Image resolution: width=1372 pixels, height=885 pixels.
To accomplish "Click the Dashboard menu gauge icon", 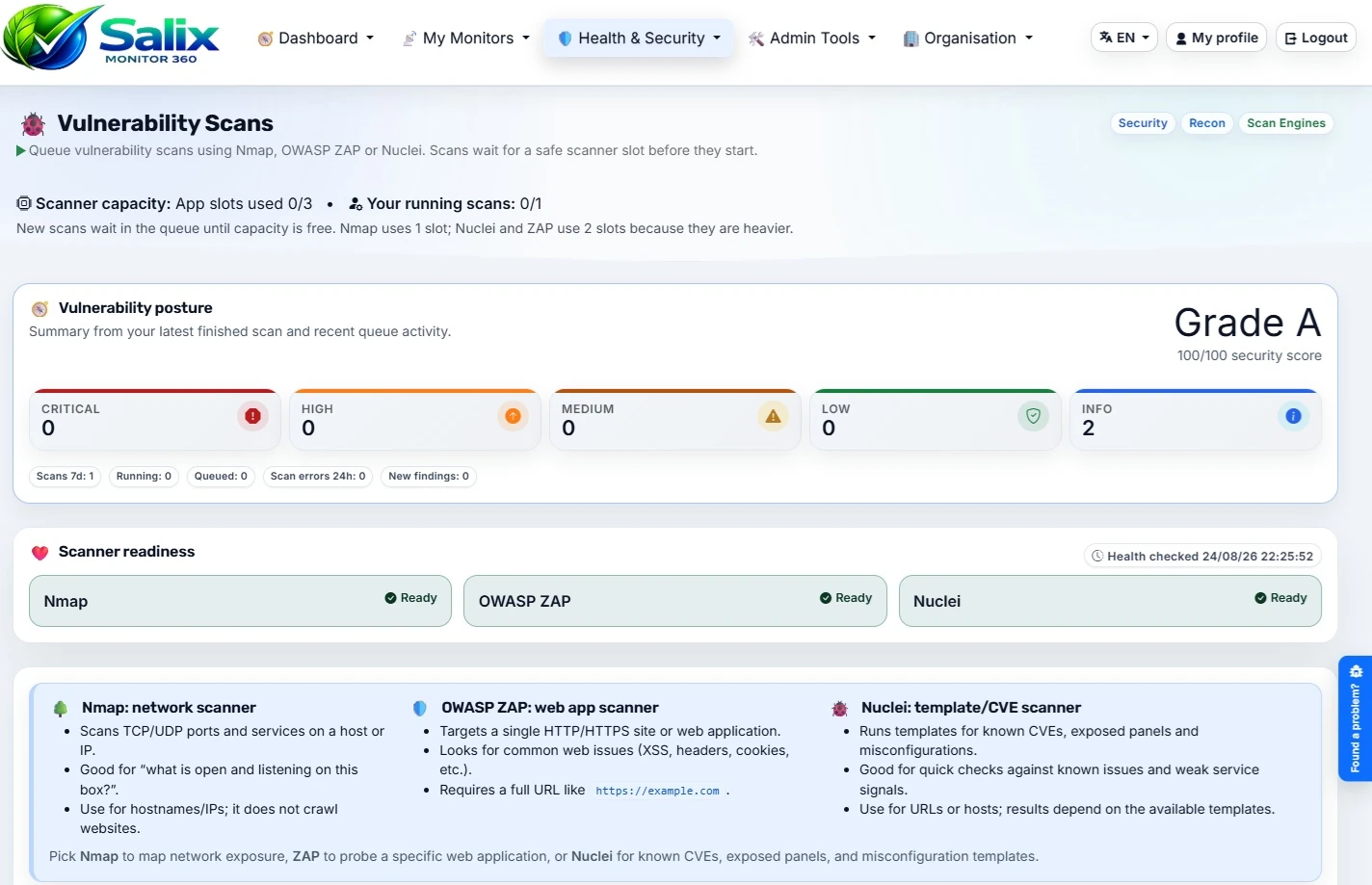I will (x=266, y=39).
